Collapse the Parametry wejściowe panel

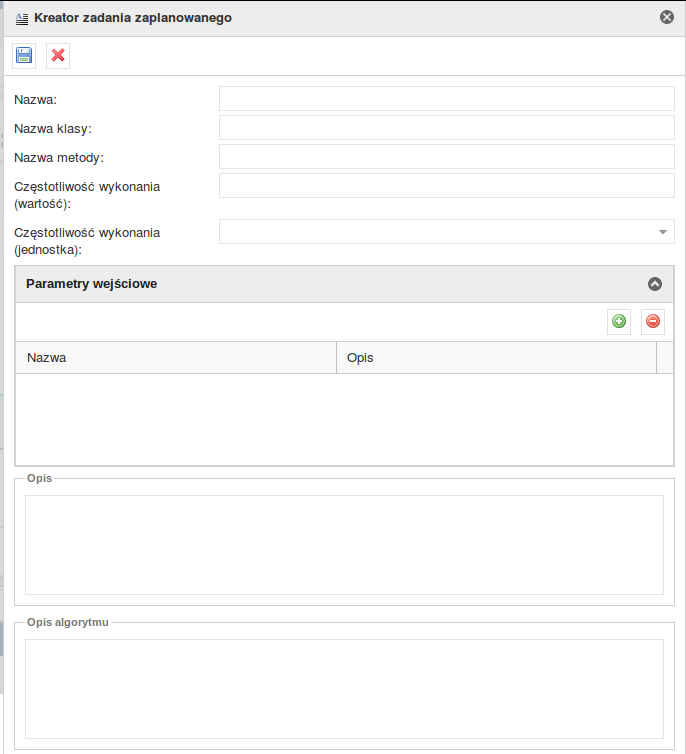655,284
